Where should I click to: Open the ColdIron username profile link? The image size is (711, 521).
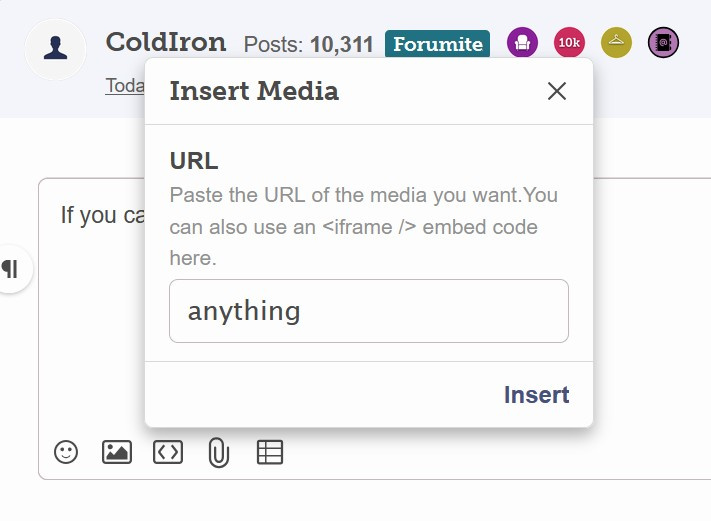click(x=166, y=43)
